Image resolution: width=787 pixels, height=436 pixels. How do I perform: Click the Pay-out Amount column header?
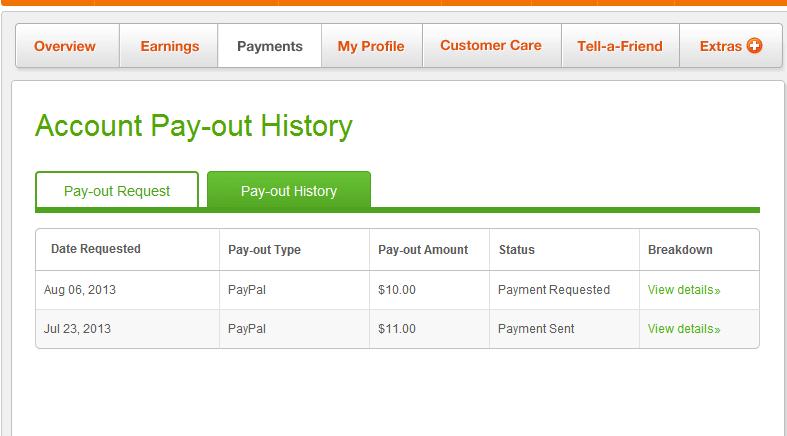[x=423, y=250]
